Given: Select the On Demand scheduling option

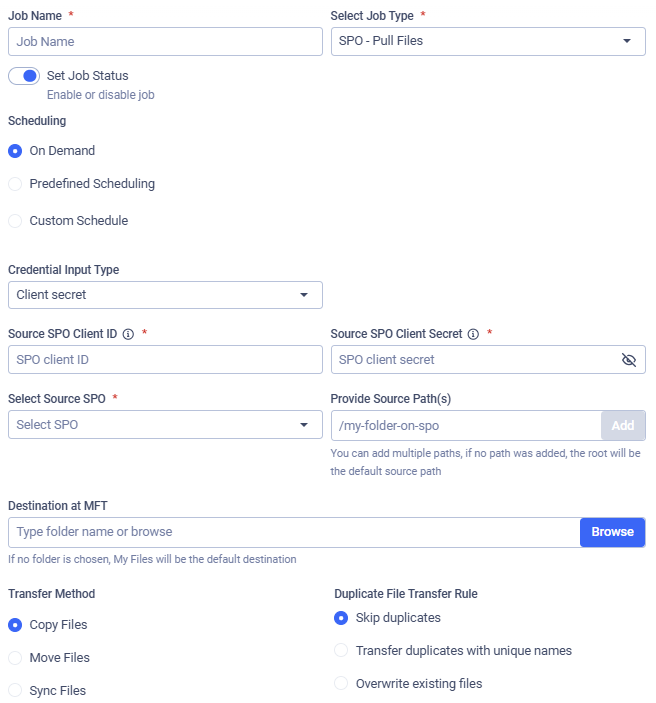Looking at the screenshot, I should click(15, 151).
